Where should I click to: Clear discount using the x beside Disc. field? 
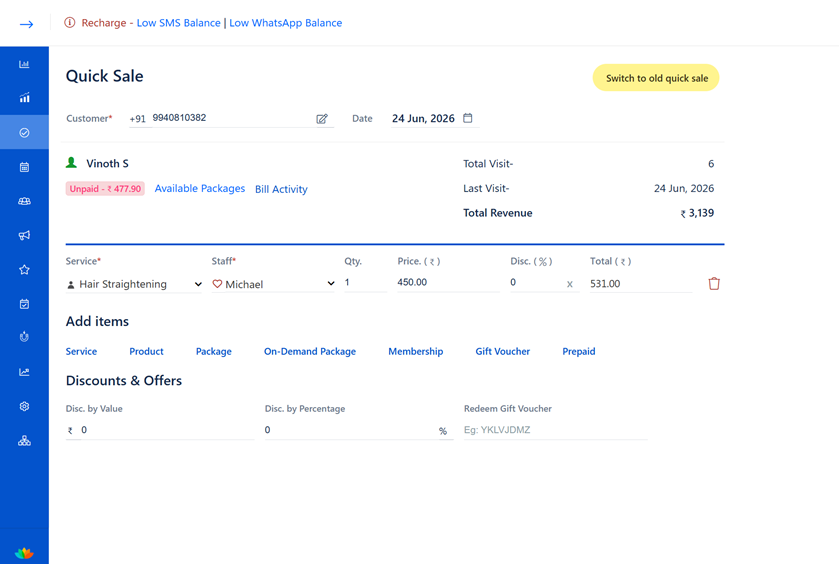[569, 284]
